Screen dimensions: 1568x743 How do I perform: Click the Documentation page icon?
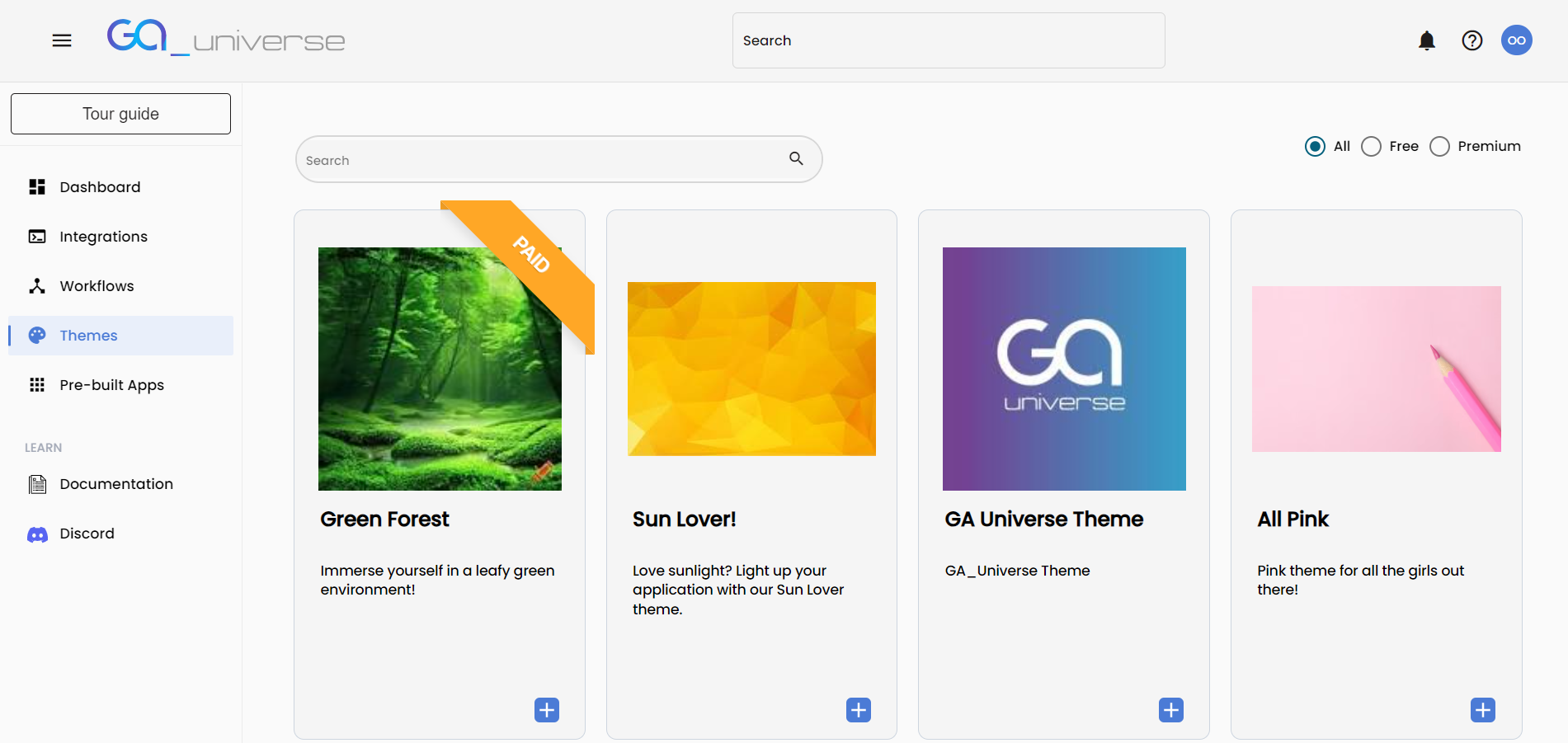tap(37, 484)
